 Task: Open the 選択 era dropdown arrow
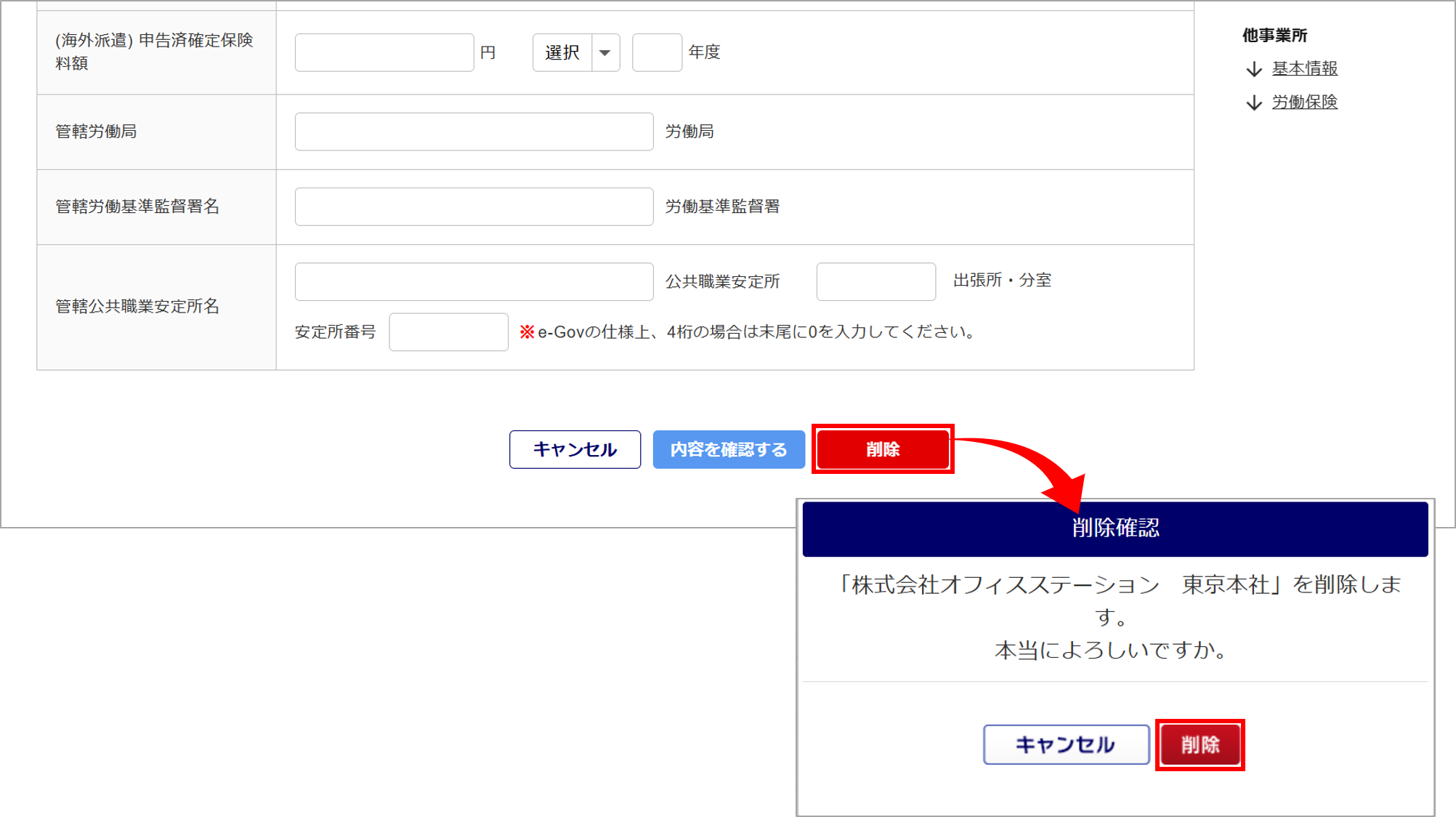[605, 52]
